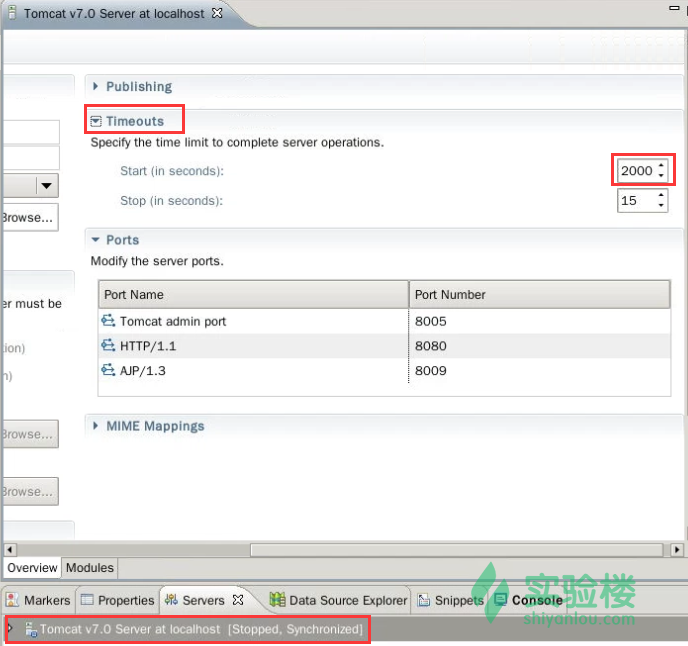
Task: Click the Start (in seconds) label
Action: point(172,171)
